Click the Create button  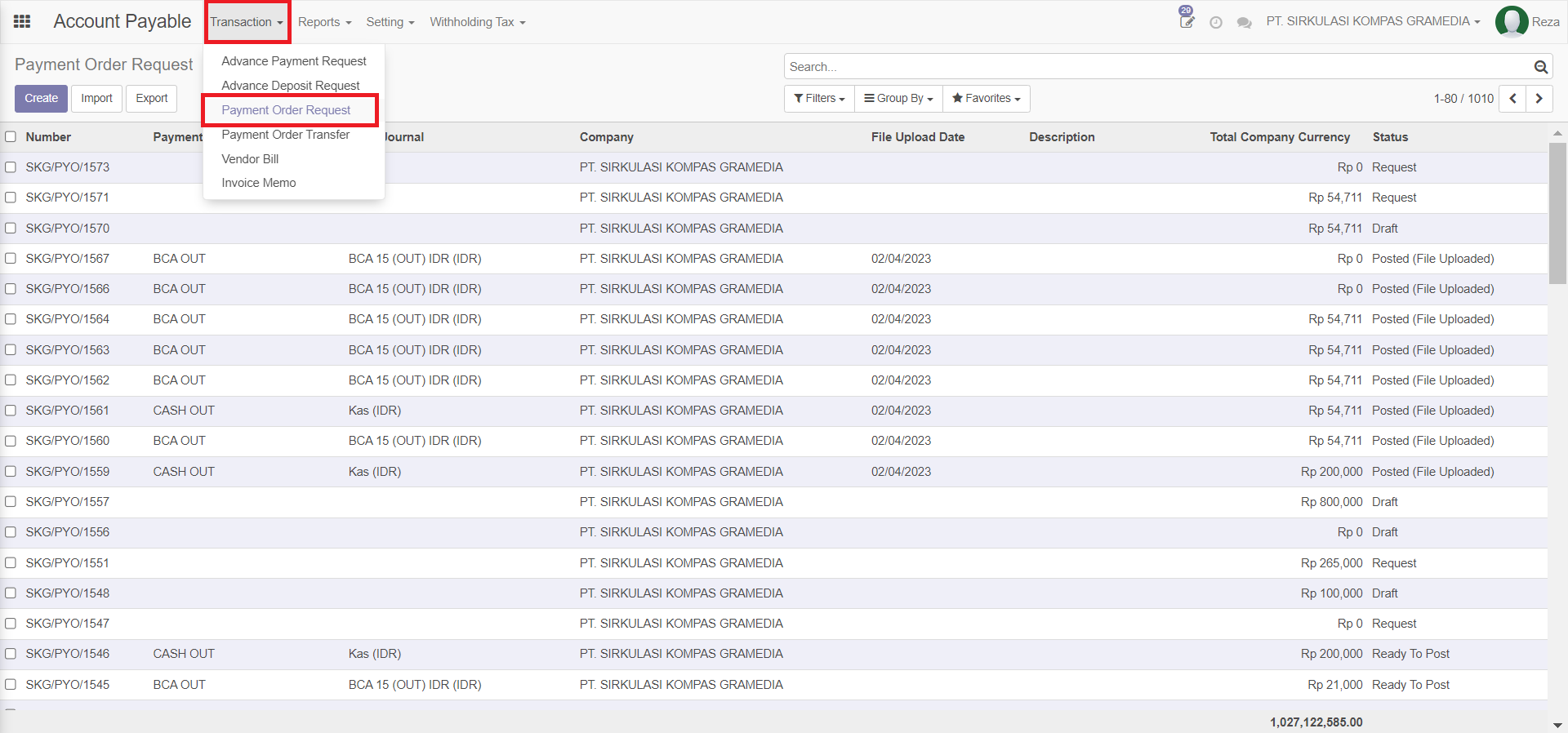coord(41,99)
